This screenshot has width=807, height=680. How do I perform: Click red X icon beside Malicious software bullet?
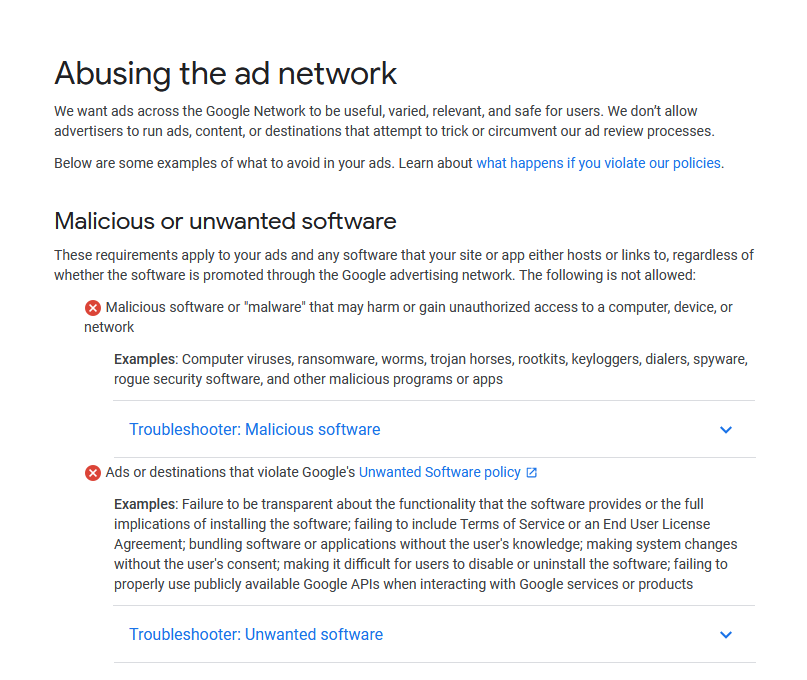click(93, 308)
